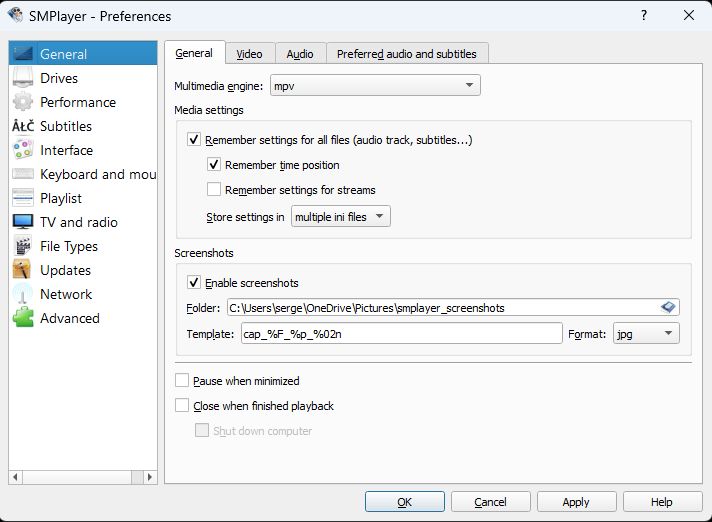Disable Enable screenshots checkbox
Viewport: 712px width, 522px height.
[194, 282]
